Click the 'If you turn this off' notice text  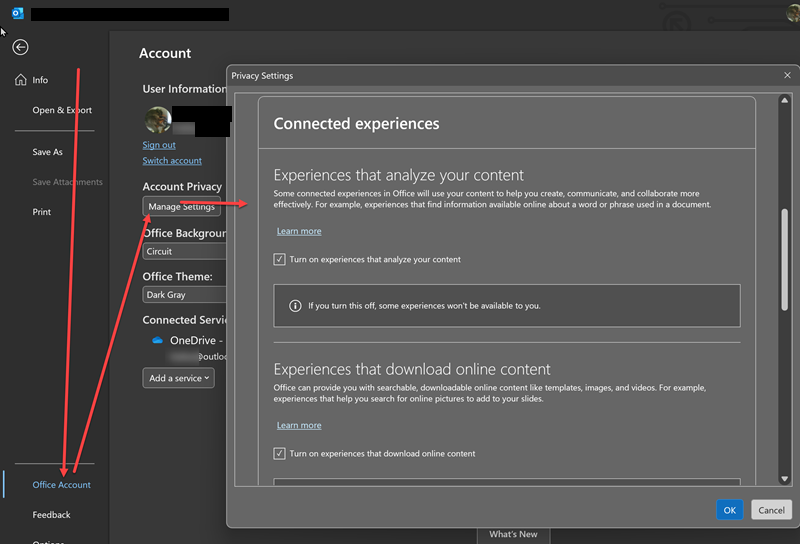pyautogui.click(x=424, y=306)
